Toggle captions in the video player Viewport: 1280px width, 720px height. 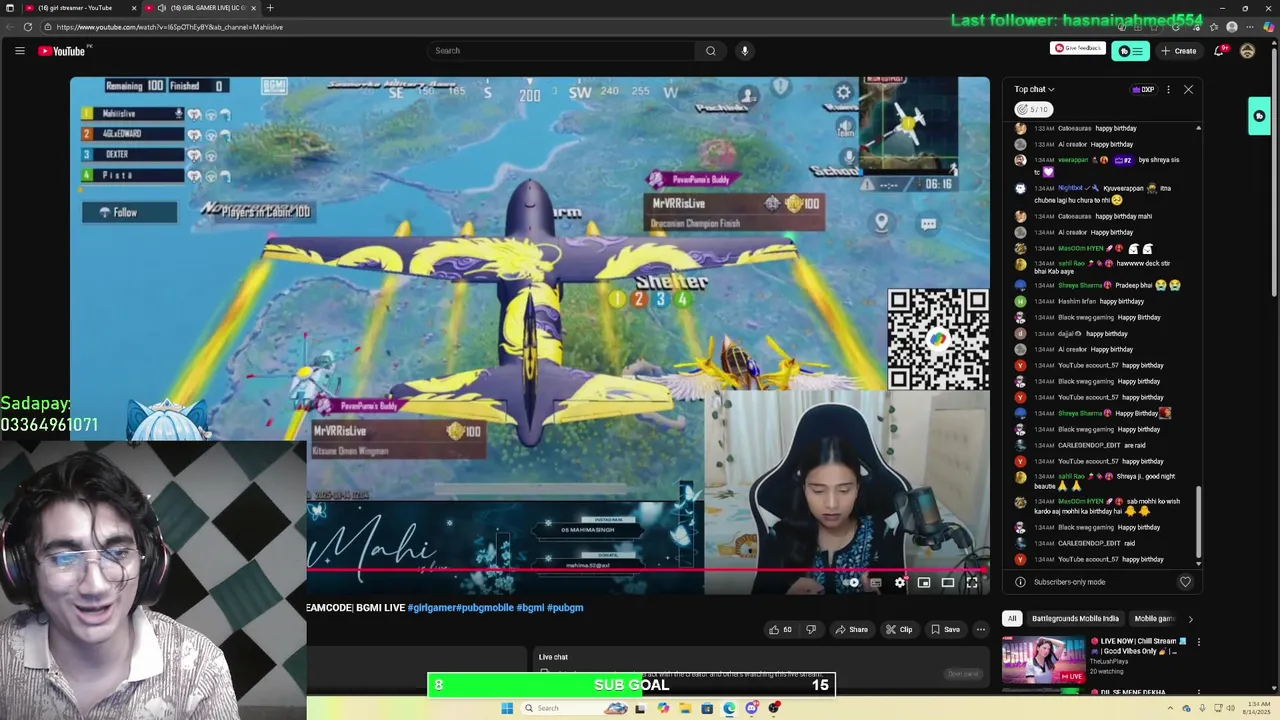pos(876,582)
